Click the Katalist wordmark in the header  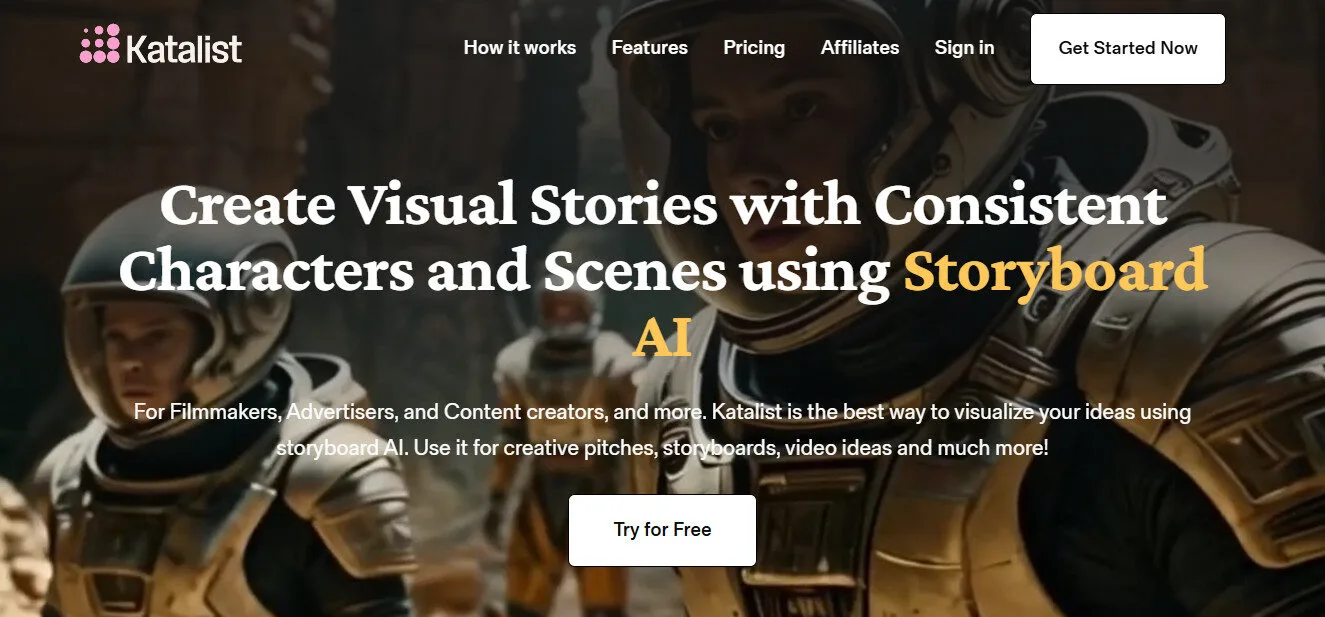185,47
